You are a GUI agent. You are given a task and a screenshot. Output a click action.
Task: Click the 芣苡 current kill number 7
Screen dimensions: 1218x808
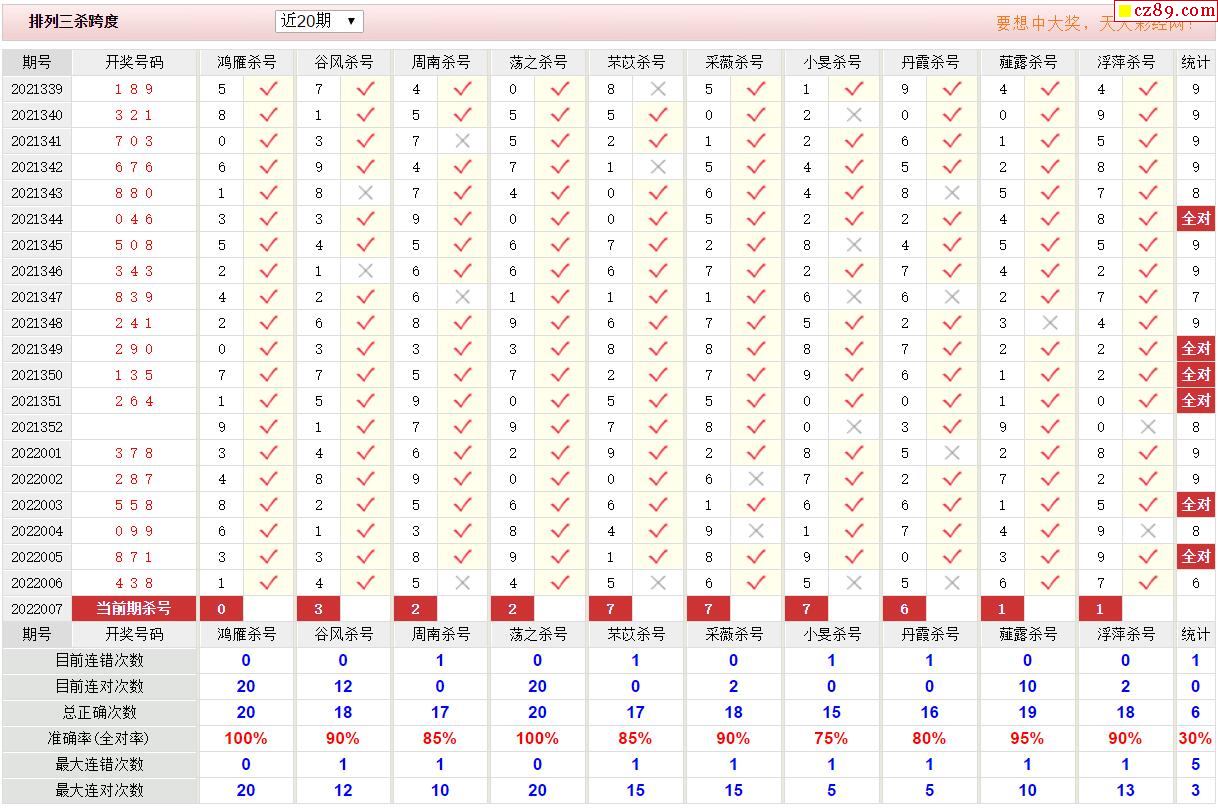(x=610, y=608)
